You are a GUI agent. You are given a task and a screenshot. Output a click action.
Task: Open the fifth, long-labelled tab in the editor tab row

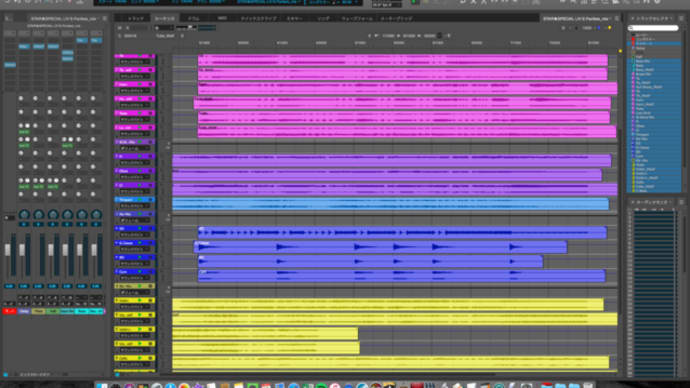pos(259,18)
